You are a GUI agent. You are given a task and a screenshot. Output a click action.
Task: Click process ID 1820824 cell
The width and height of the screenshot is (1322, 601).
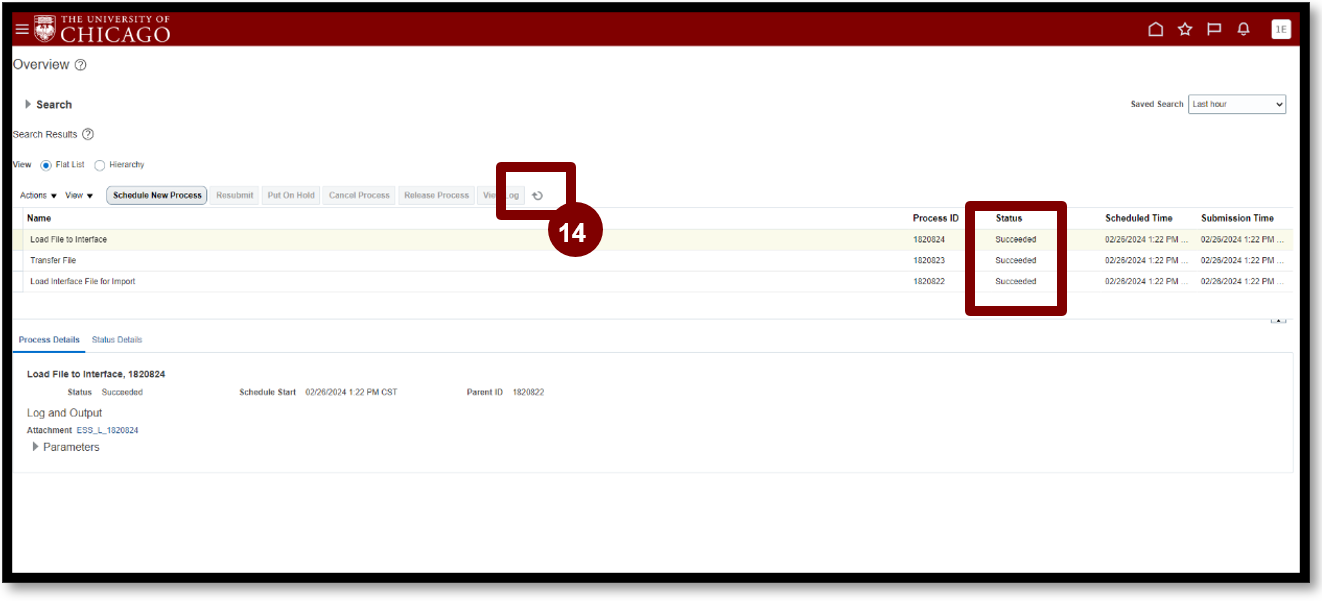(x=929, y=240)
